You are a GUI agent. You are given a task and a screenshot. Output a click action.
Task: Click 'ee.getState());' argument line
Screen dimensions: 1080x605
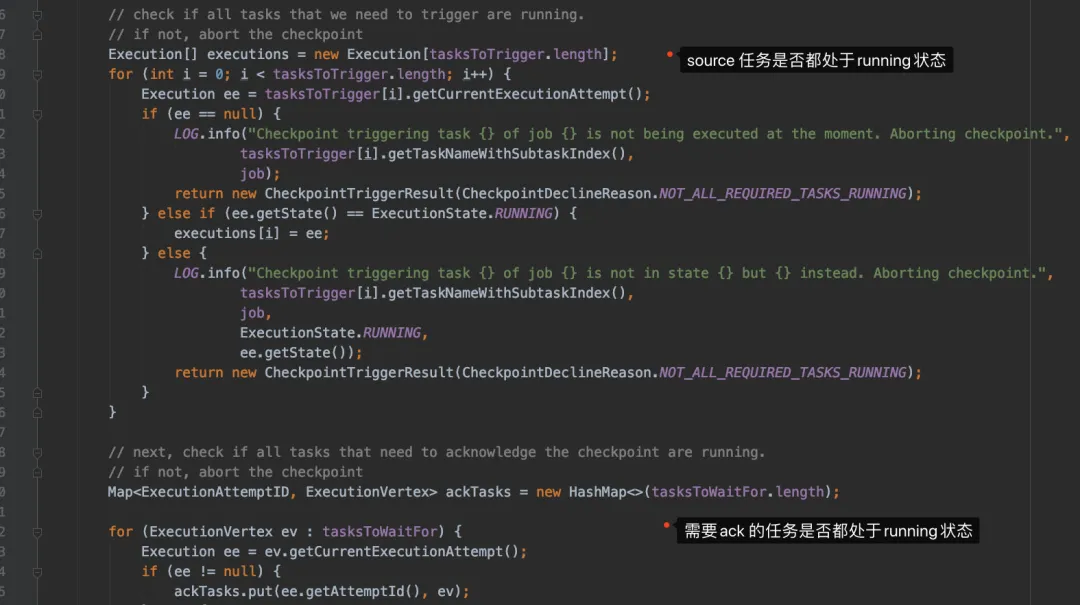pos(301,353)
